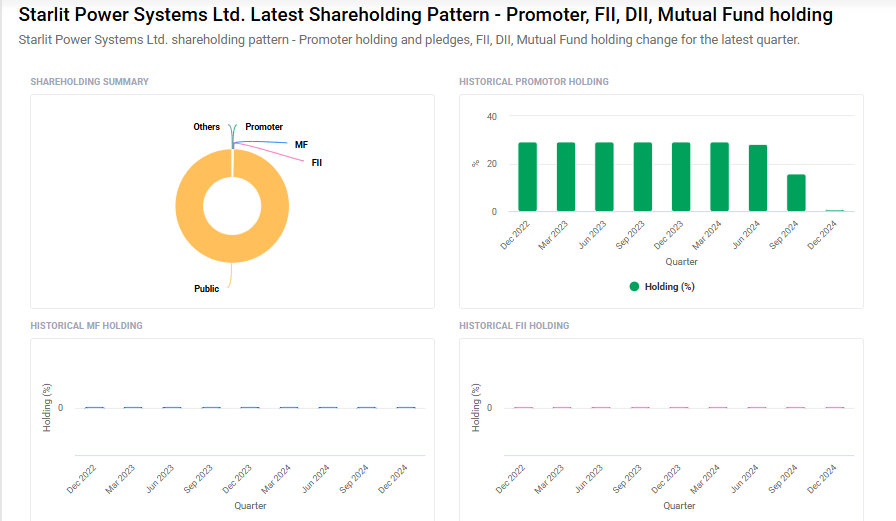Click Quarter axis title in promoter chart

(681, 262)
